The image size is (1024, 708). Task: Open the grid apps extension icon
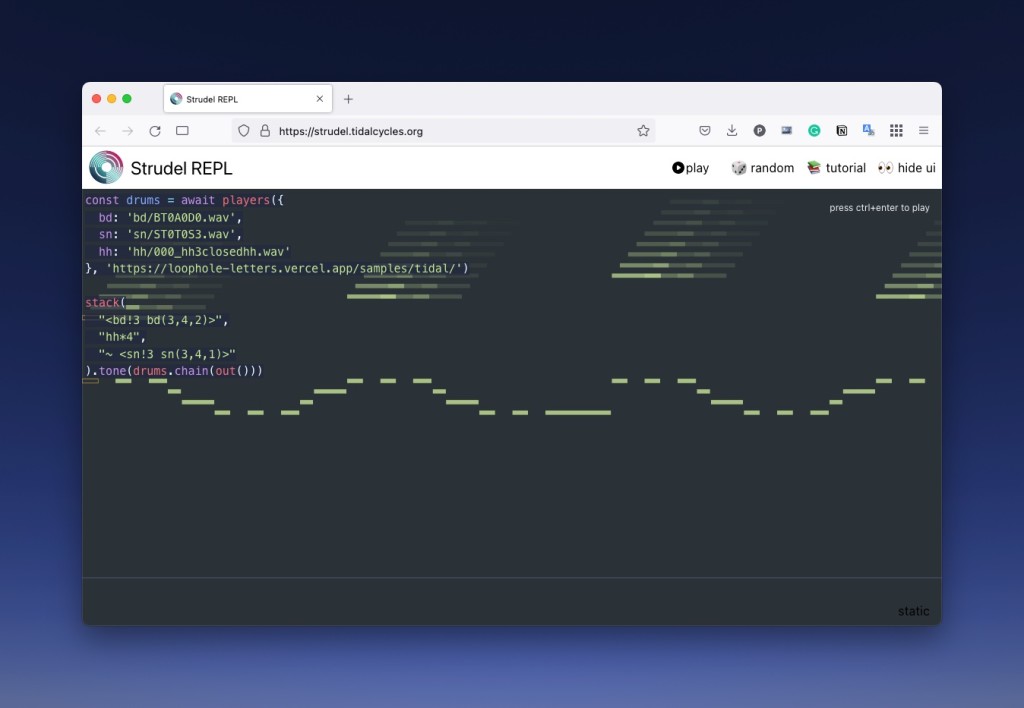[x=896, y=131]
